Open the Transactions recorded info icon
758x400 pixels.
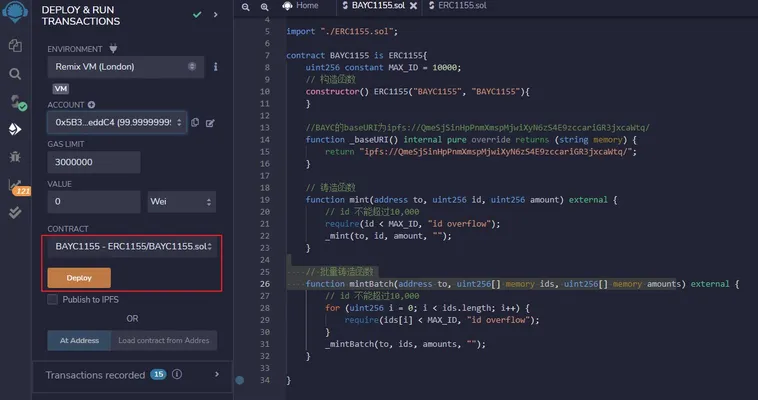pos(177,374)
